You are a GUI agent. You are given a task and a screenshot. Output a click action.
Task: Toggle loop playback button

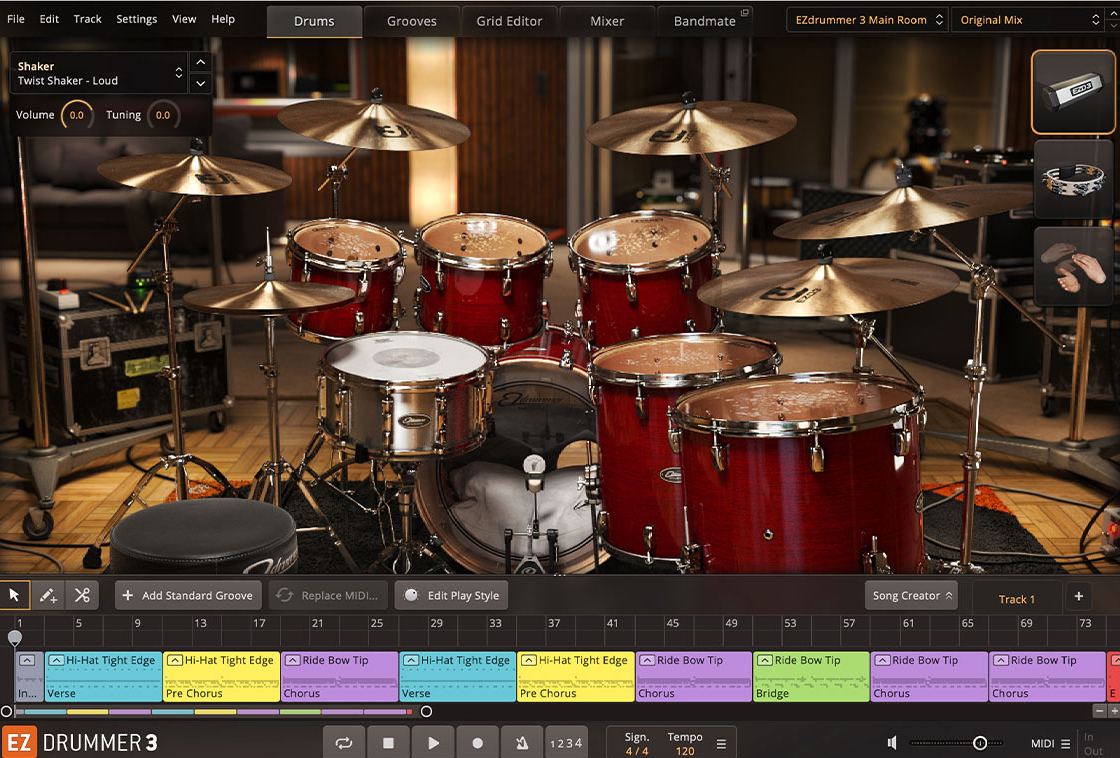344,743
